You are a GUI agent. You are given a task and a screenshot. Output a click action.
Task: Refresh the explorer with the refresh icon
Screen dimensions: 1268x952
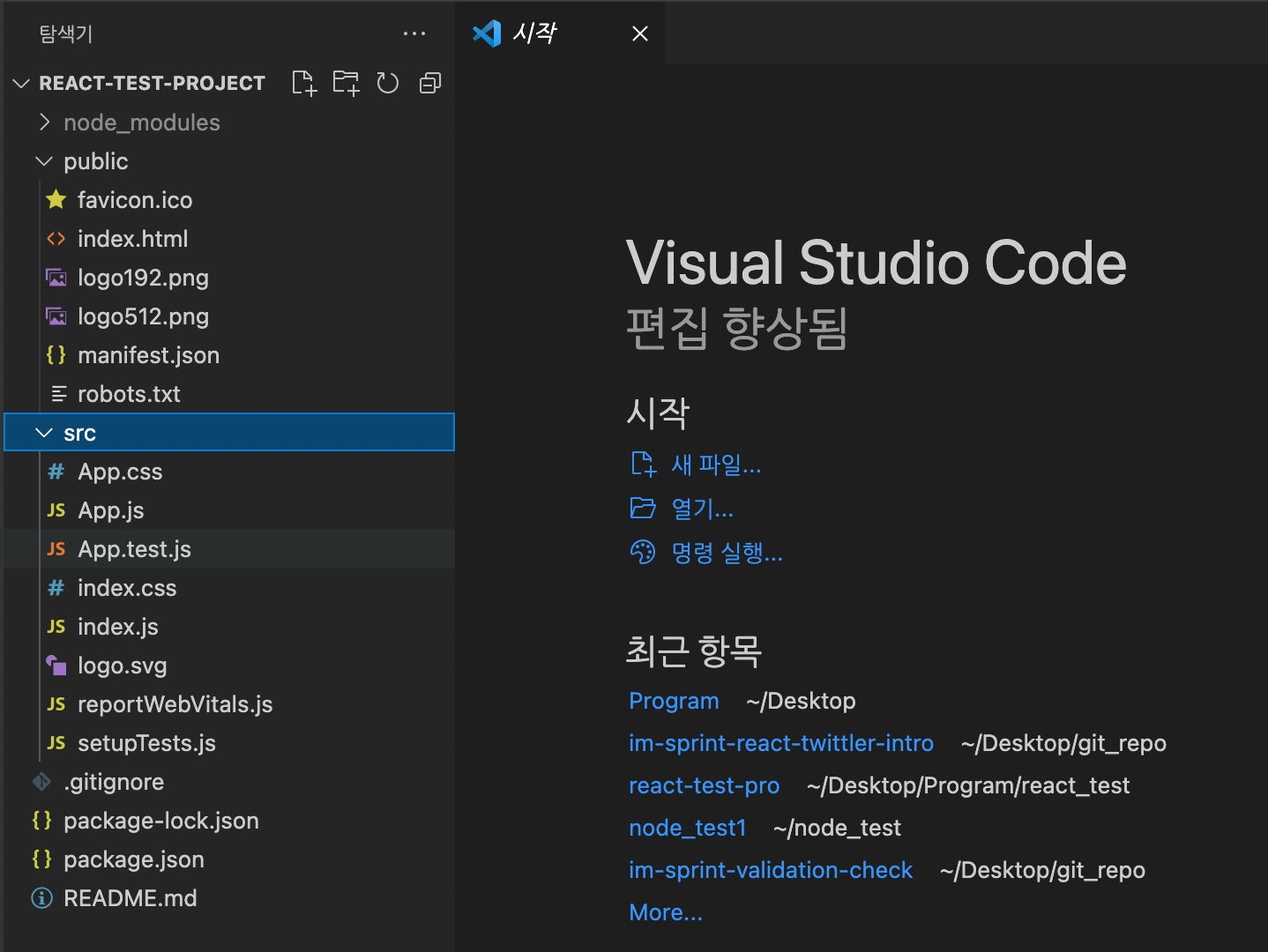[388, 83]
